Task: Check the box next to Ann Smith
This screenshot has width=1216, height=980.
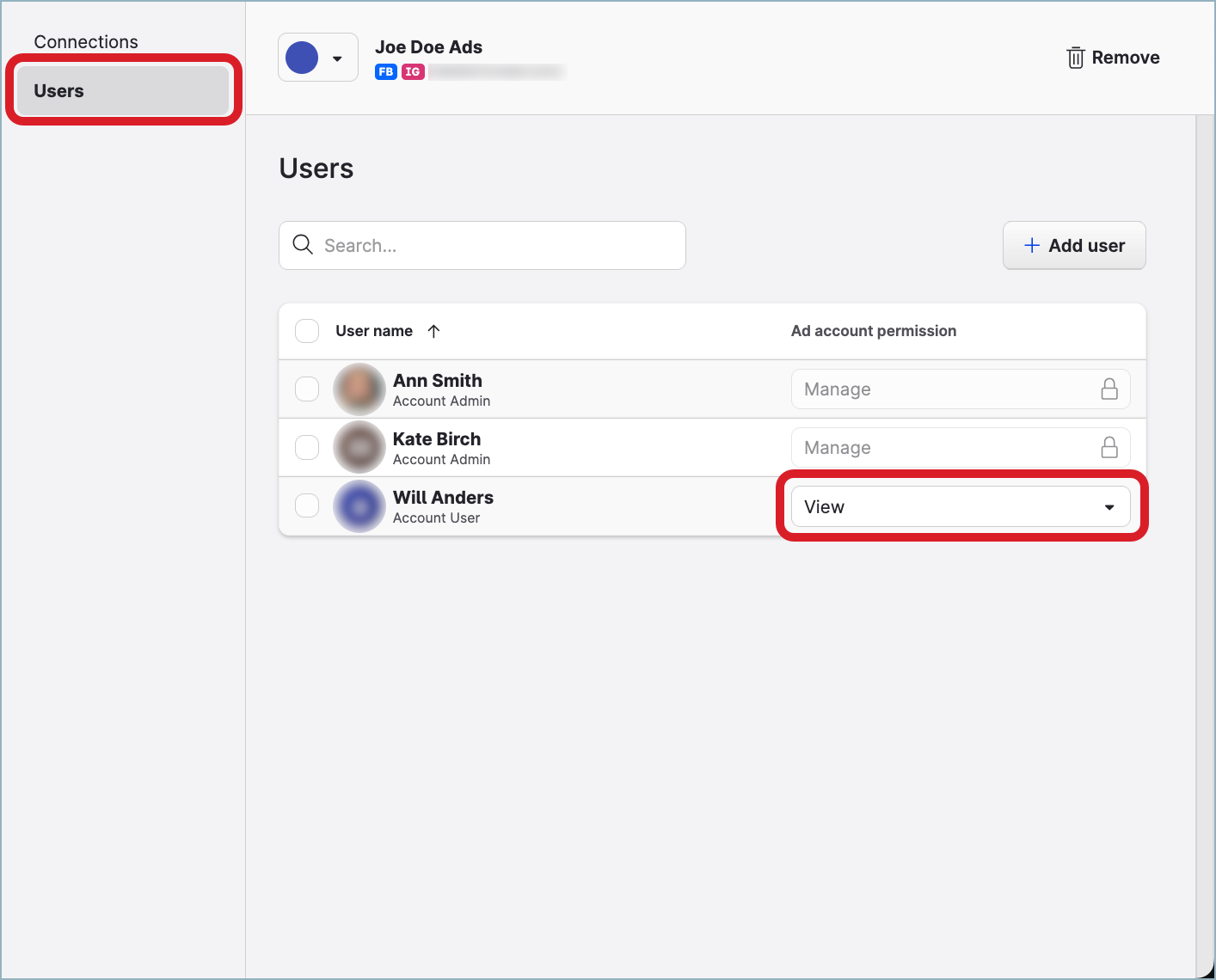Action: pos(307,389)
